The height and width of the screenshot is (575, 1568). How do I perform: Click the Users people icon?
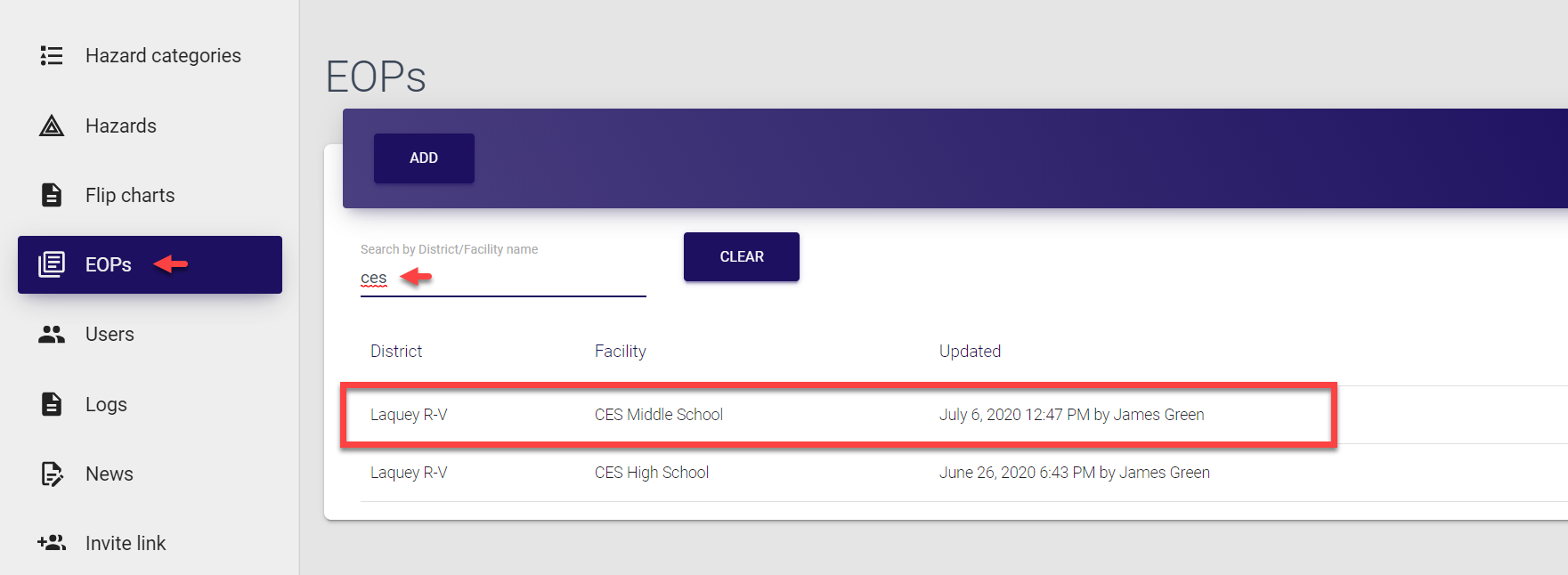tap(52, 335)
